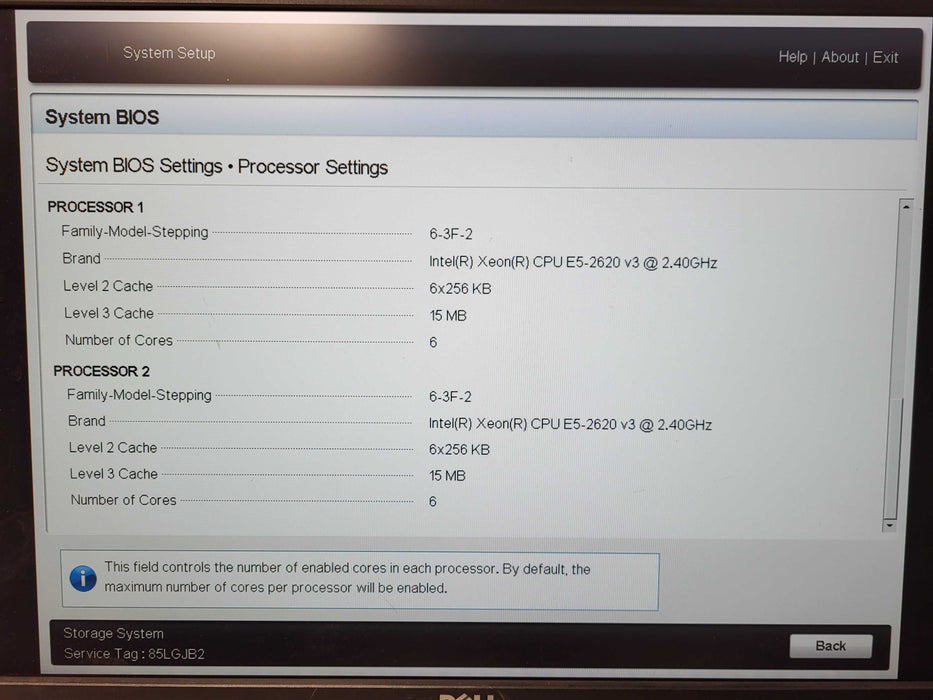Click Processor 2 Brand label
This screenshot has height=700, width=933.
(x=86, y=421)
